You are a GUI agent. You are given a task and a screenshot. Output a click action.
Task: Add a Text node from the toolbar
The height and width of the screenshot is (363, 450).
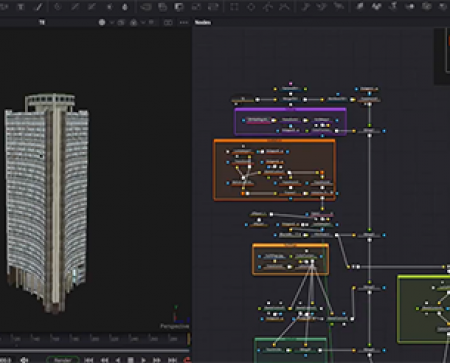(x=21, y=7)
